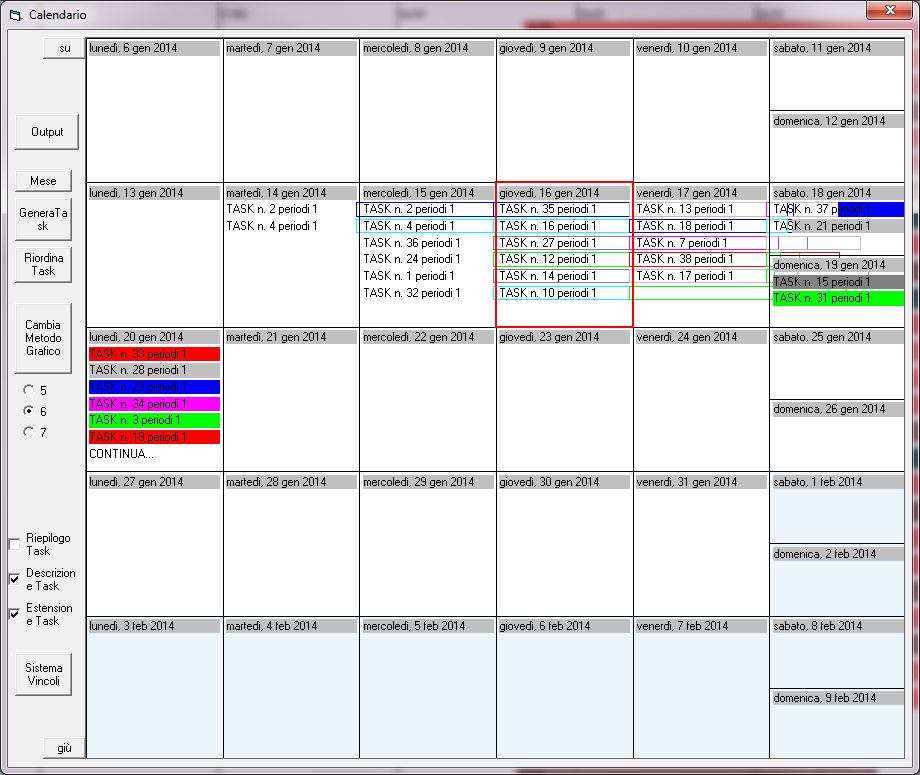Viewport: 920px width, 775px height.
Task: Click the su button to move up
Action: click(x=64, y=49)
